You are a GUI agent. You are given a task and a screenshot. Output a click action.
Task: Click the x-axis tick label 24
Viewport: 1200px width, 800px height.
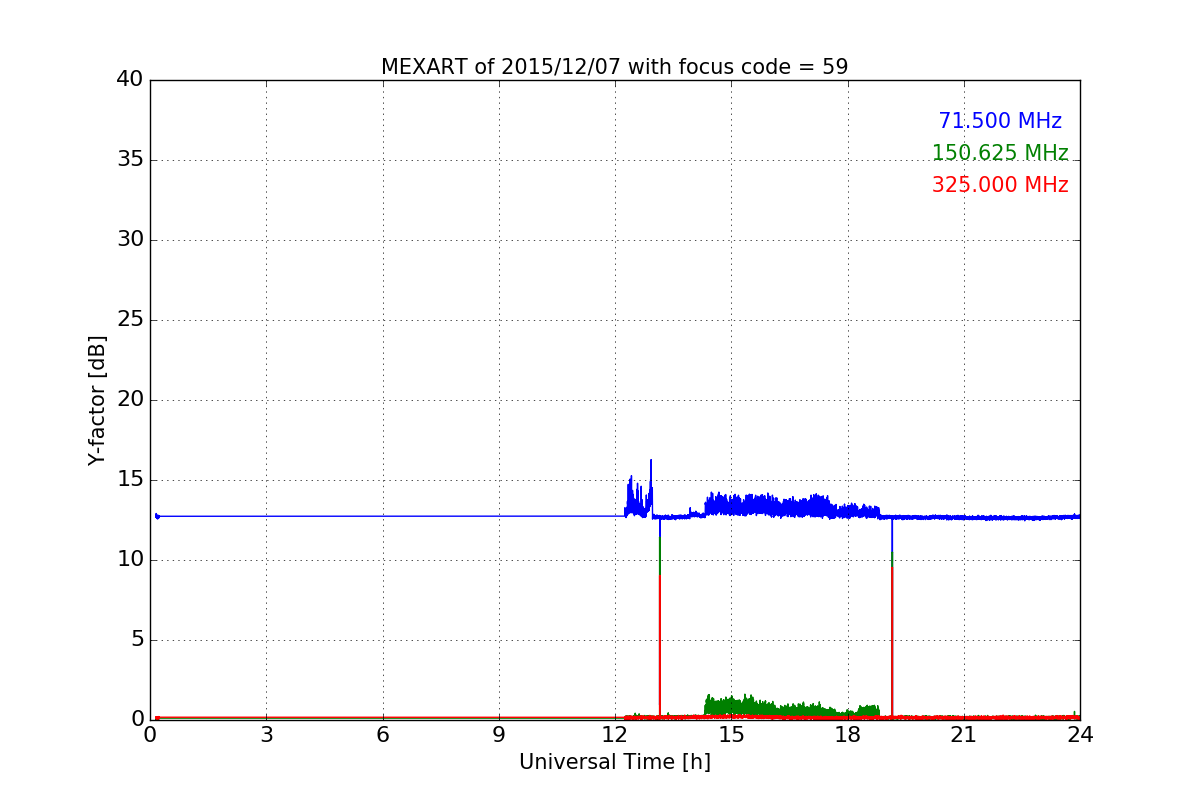coord(1080,735)
